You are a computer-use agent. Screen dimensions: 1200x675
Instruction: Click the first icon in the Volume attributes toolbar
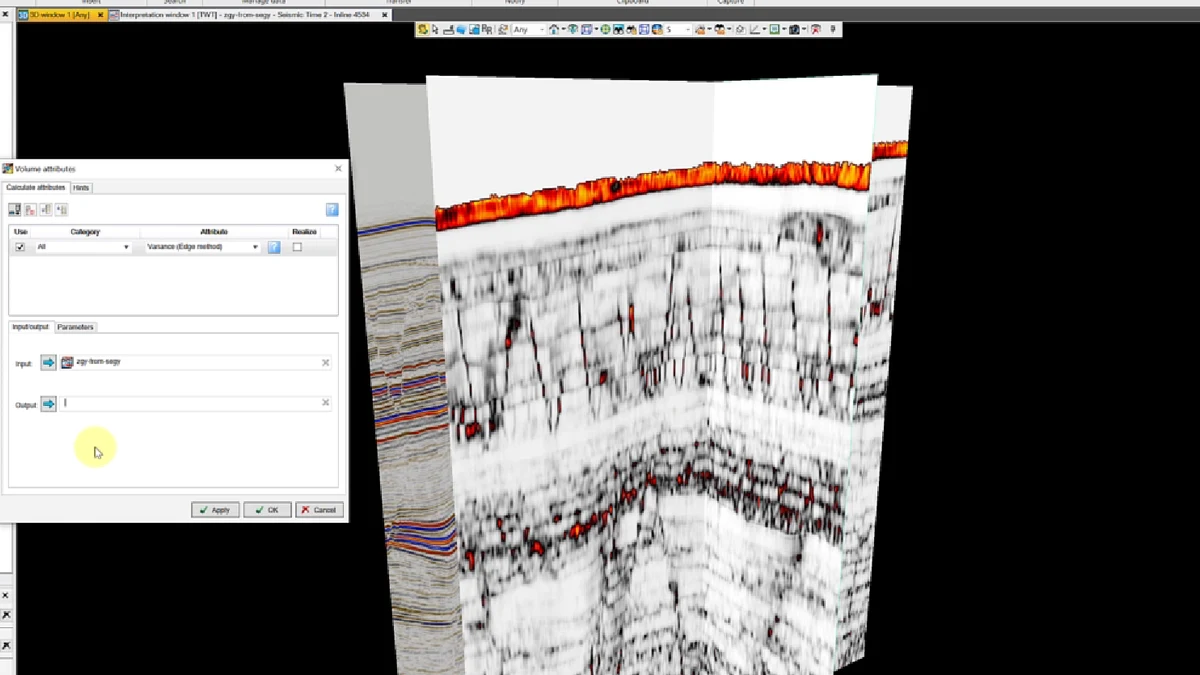tap(15, 210)
